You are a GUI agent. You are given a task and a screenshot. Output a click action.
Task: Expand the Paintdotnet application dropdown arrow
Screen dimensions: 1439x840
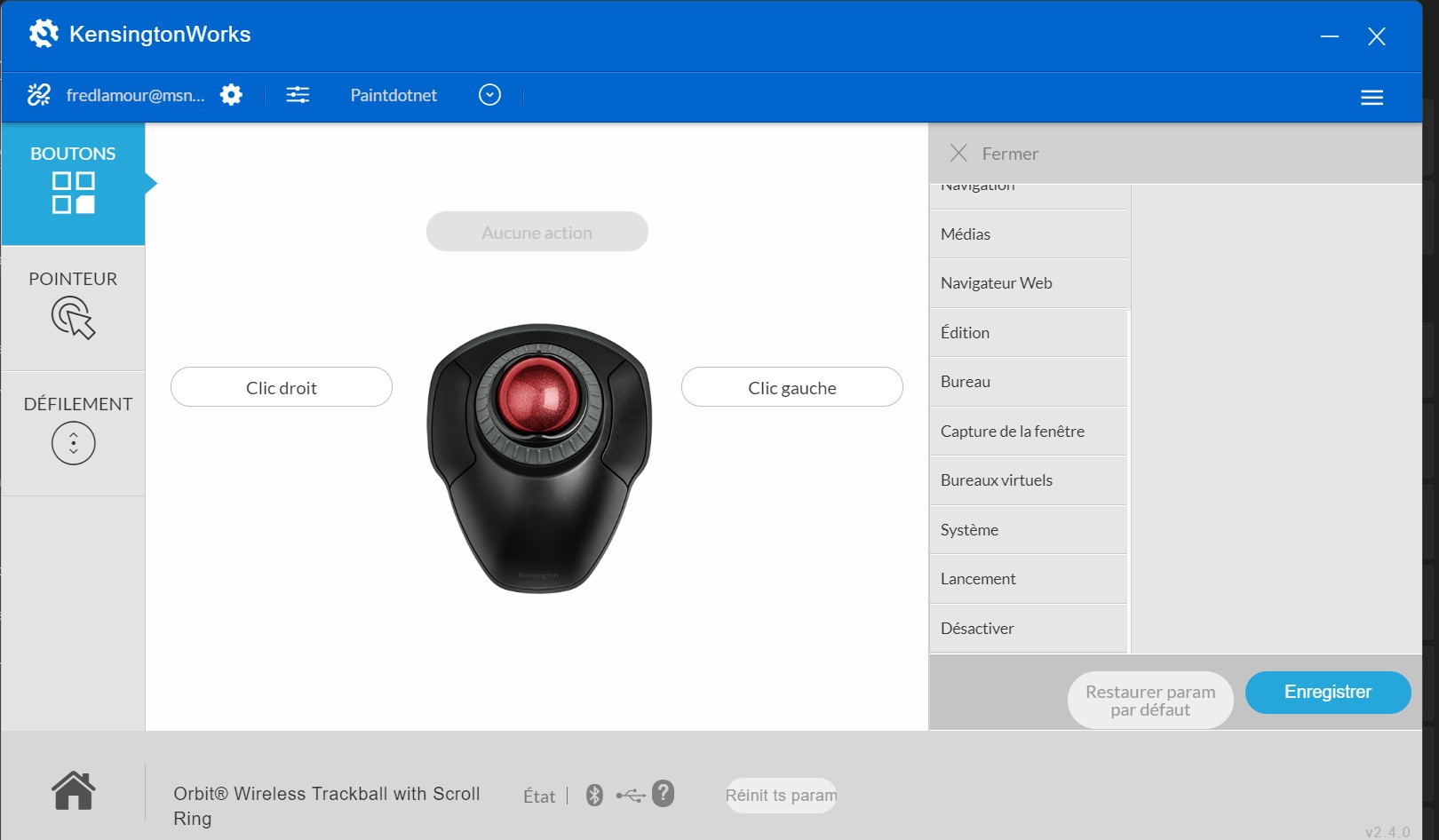click(489, 95)
